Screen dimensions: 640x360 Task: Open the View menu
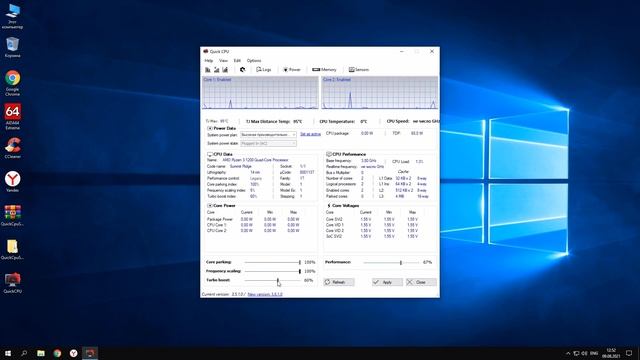[x=223, y=60]
